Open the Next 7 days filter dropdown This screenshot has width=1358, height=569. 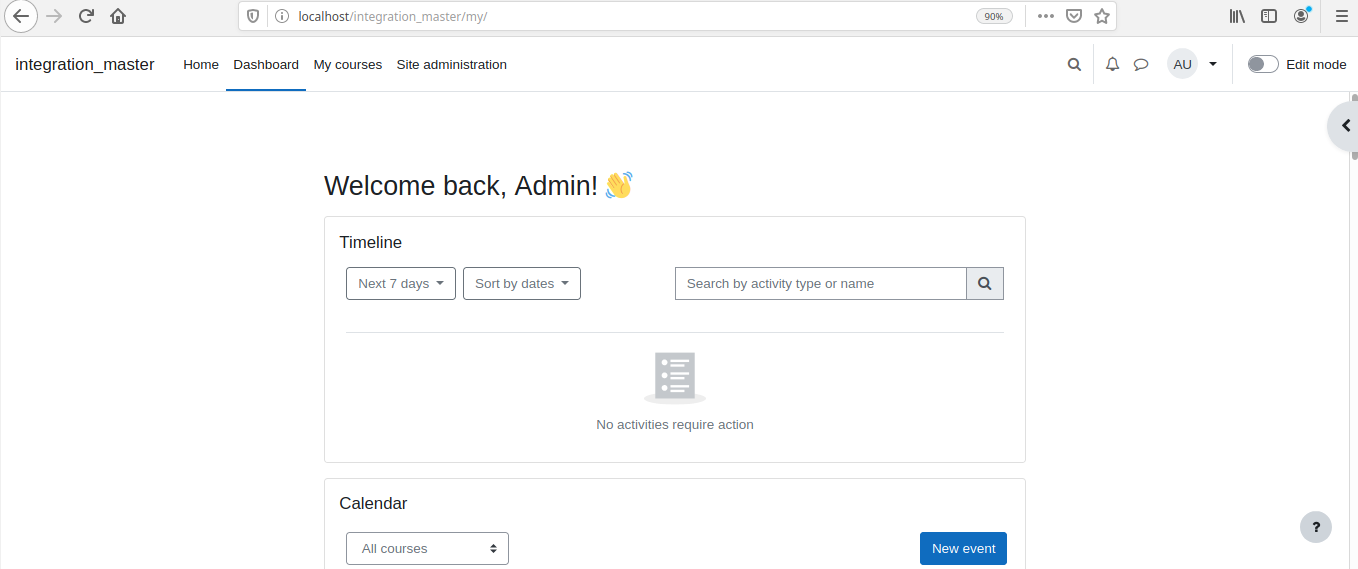(x=401, y=283)
